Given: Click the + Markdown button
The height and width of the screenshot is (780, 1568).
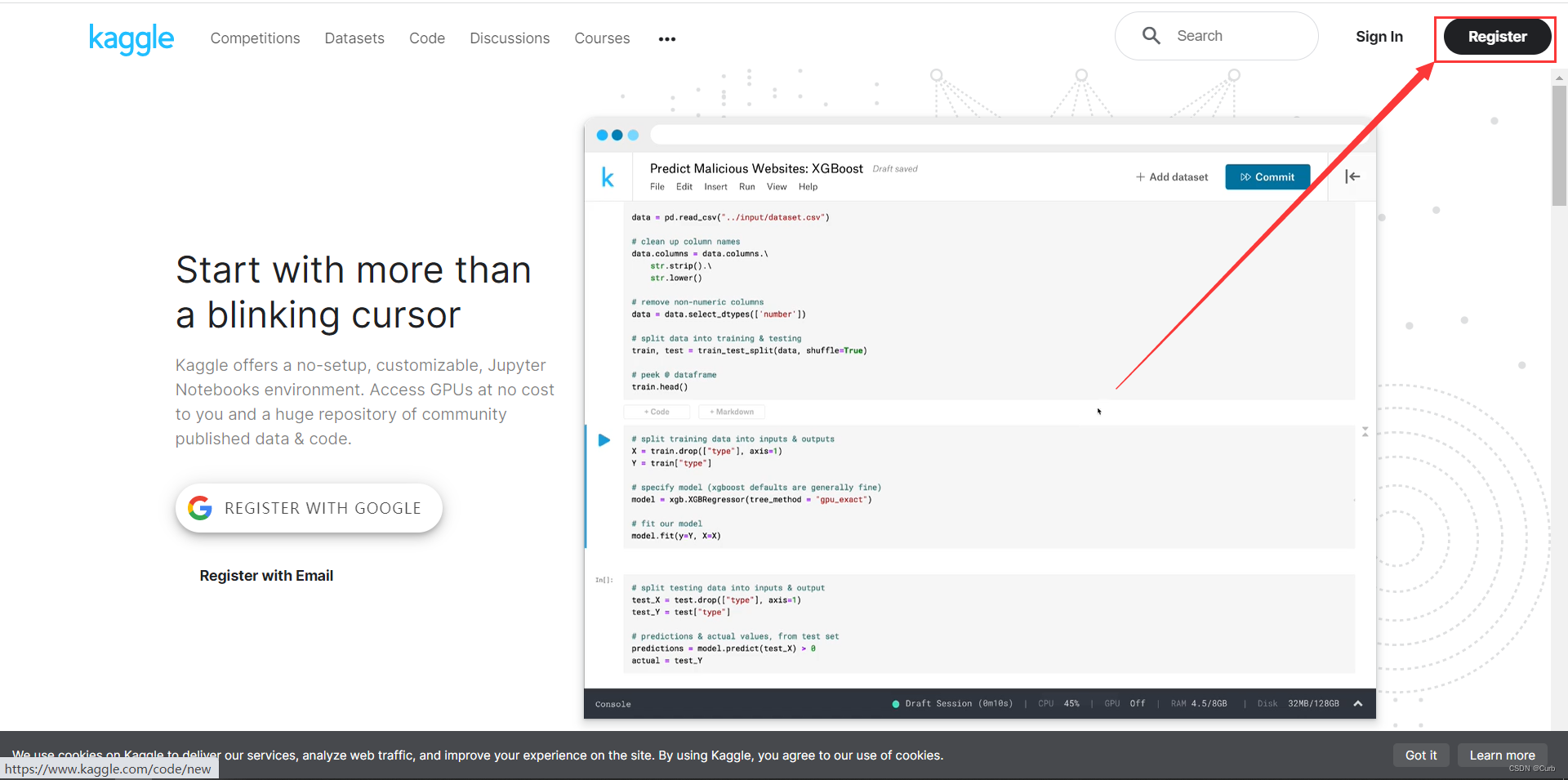Looking at the screenshot, I should point(732,412).
